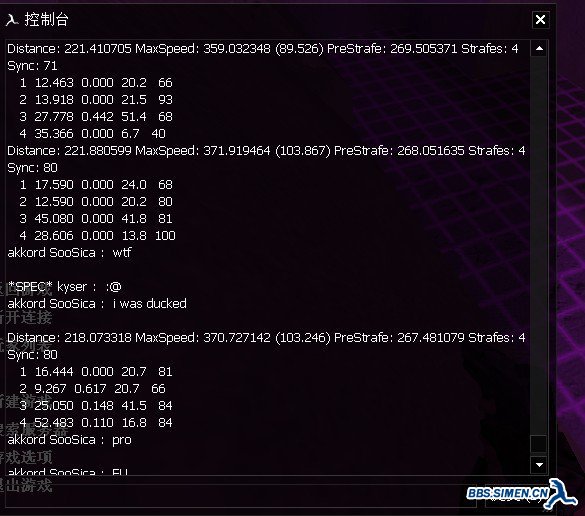Click the Half-Life lambda icon in the title bar
This screenshot has height=516, width=585.
(x=12, y=20)
